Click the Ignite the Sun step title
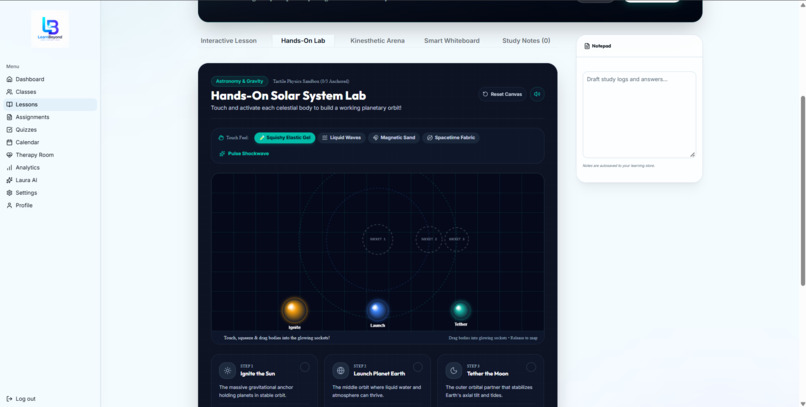The width and height of the screenshot is (806, 407). (x=258, y=374)
